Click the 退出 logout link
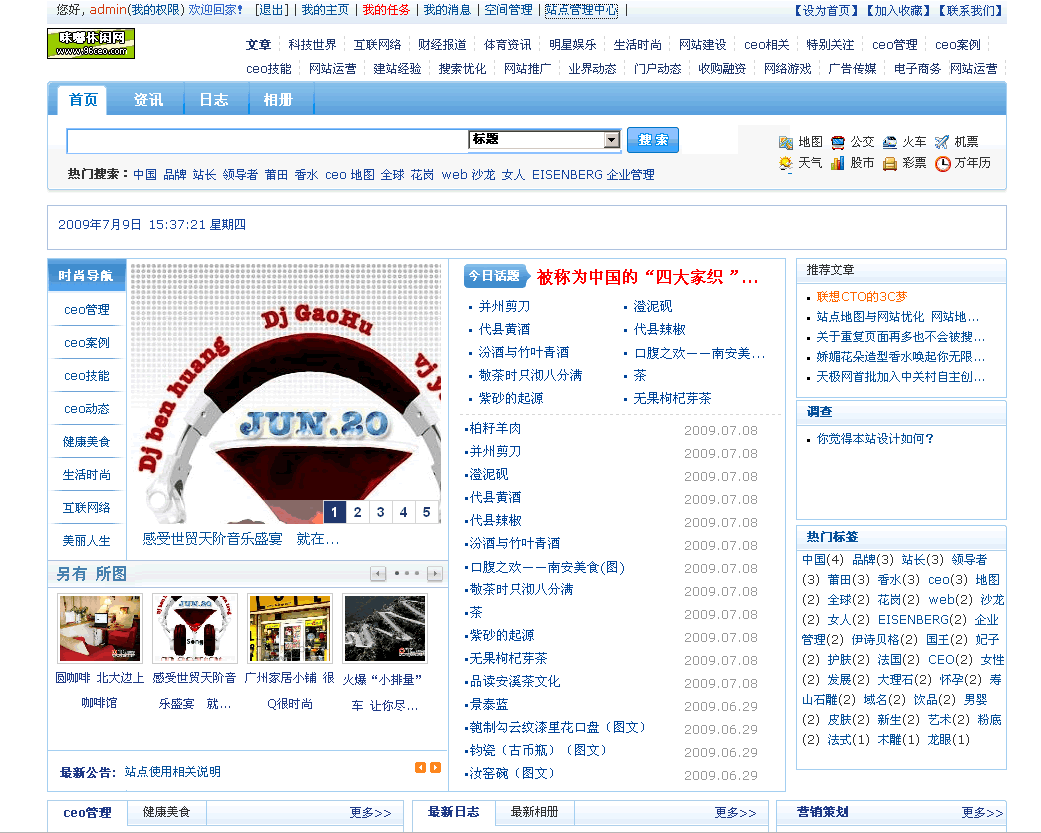Image resolution: width=1041 pixels, height=833 pixels. 272,10
